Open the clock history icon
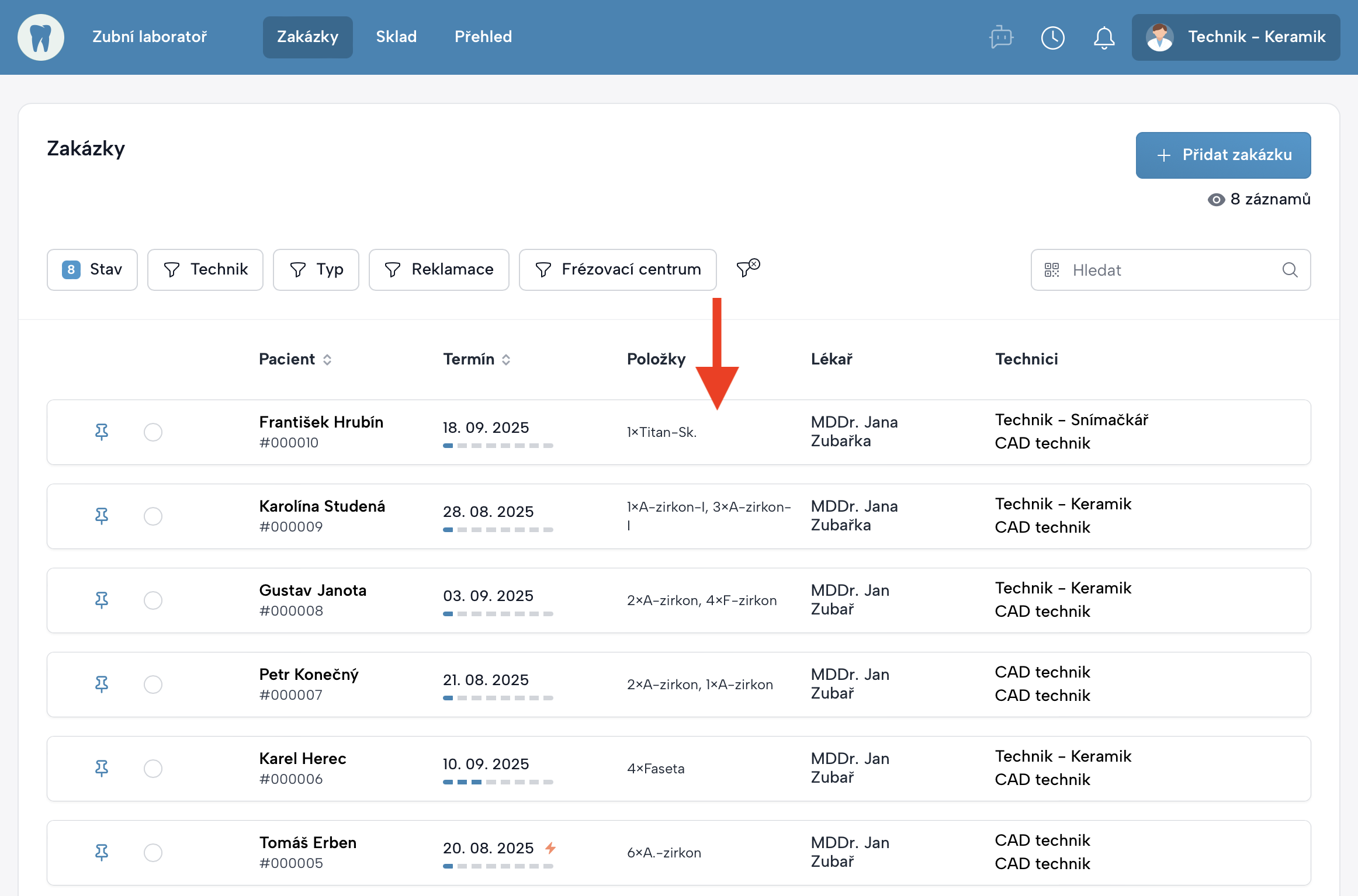Viewport: 1358px width, 896px height. coord(1052,37)
